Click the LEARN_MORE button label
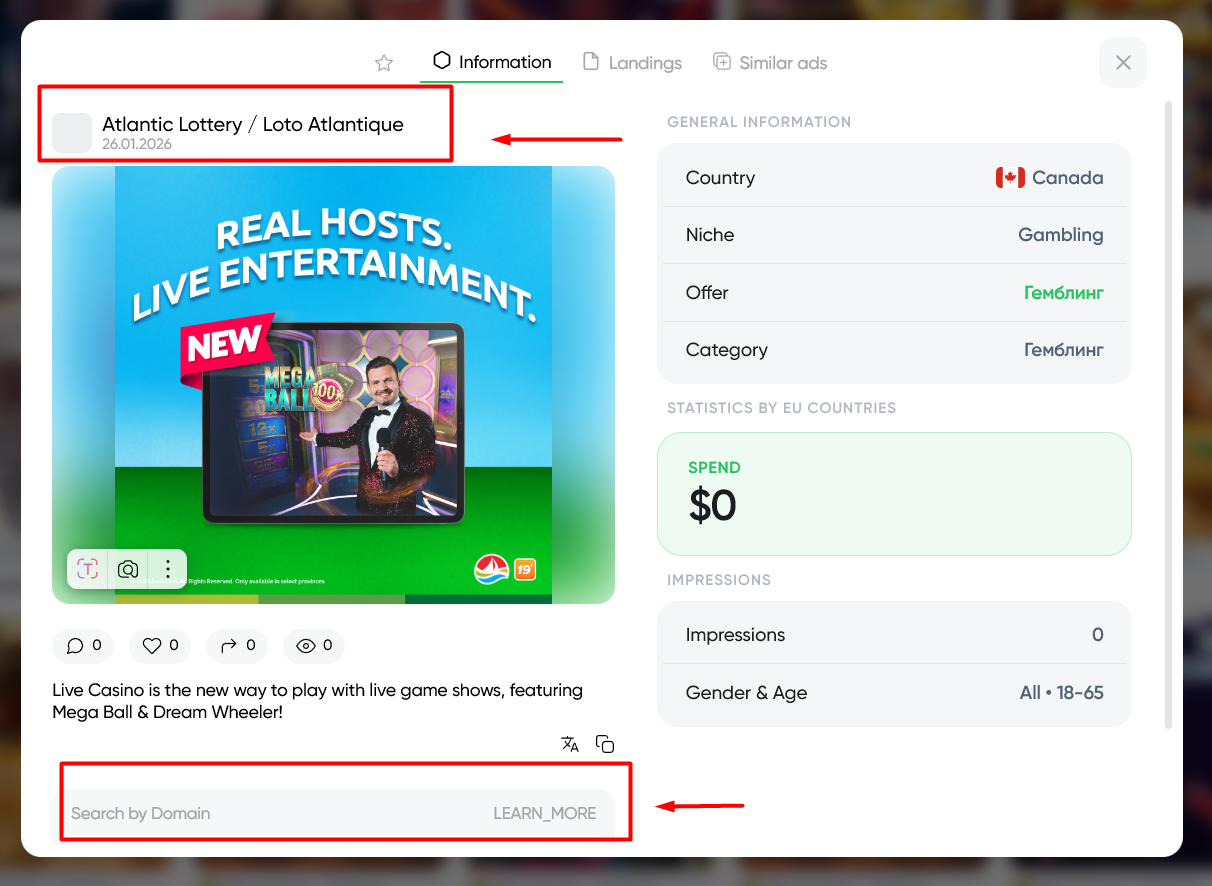The image size is (1212, 886). pos(544,813)
